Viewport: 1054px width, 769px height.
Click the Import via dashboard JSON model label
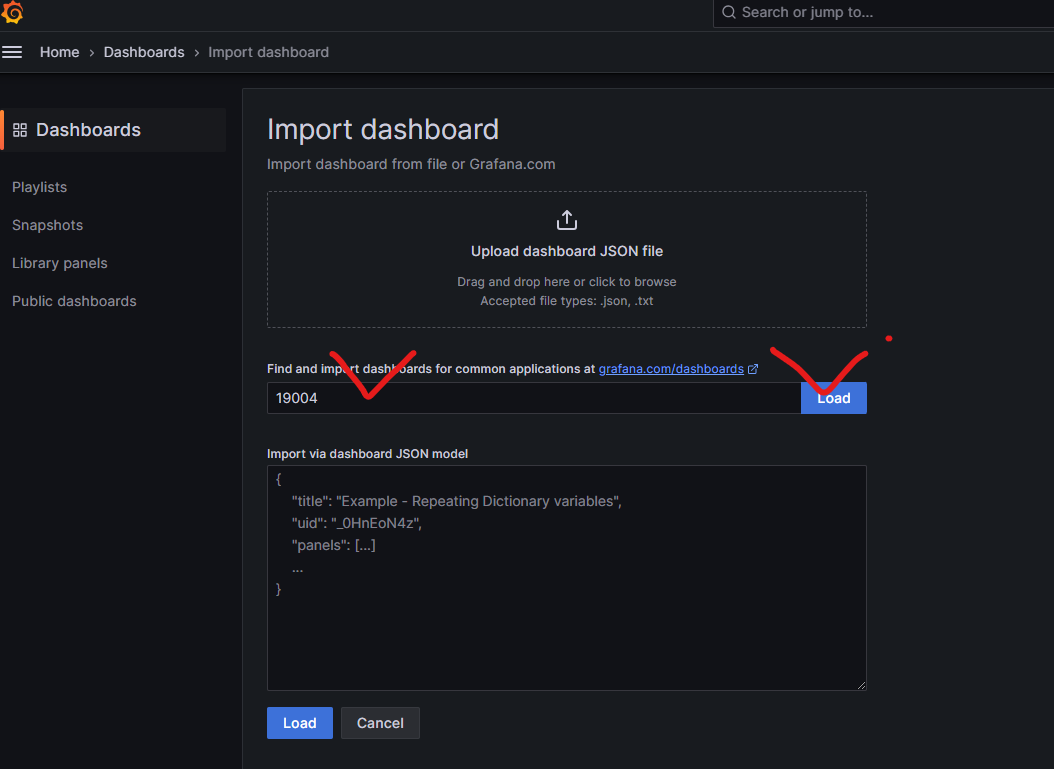click(x=367, y=454)
